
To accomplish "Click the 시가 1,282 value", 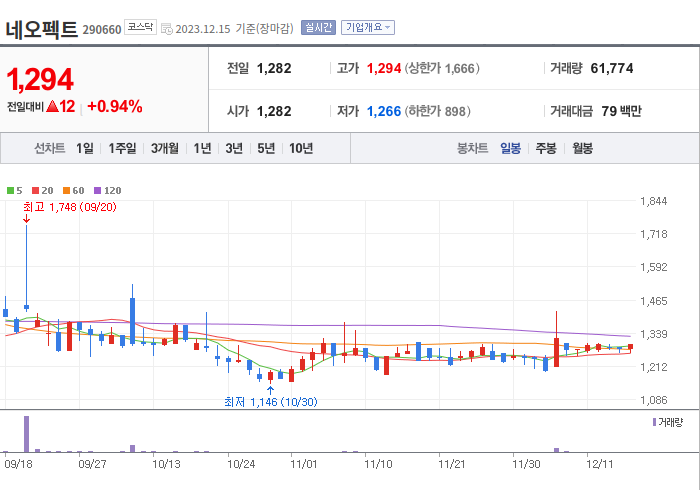I will pyautogui.click(x=274, y=111).
